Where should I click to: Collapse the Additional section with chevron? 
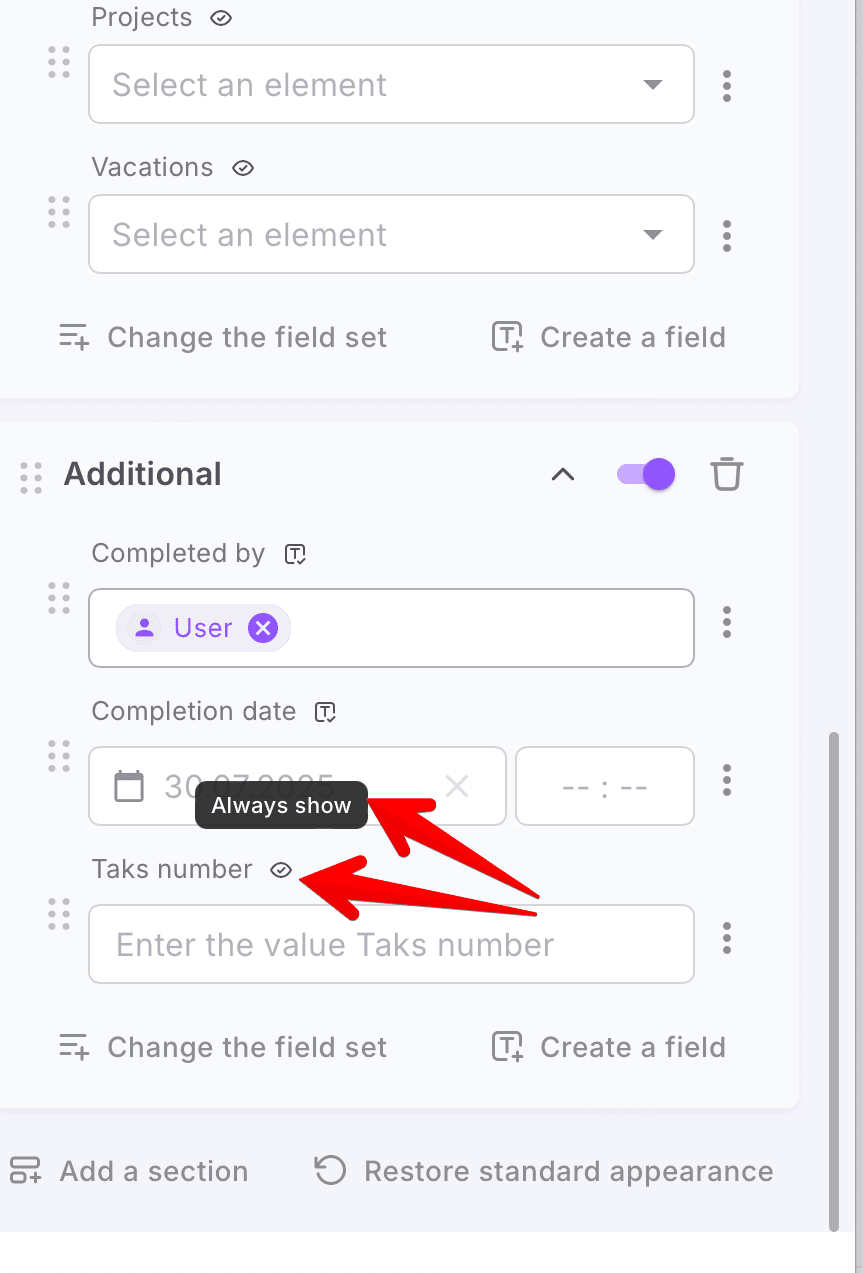564,474
